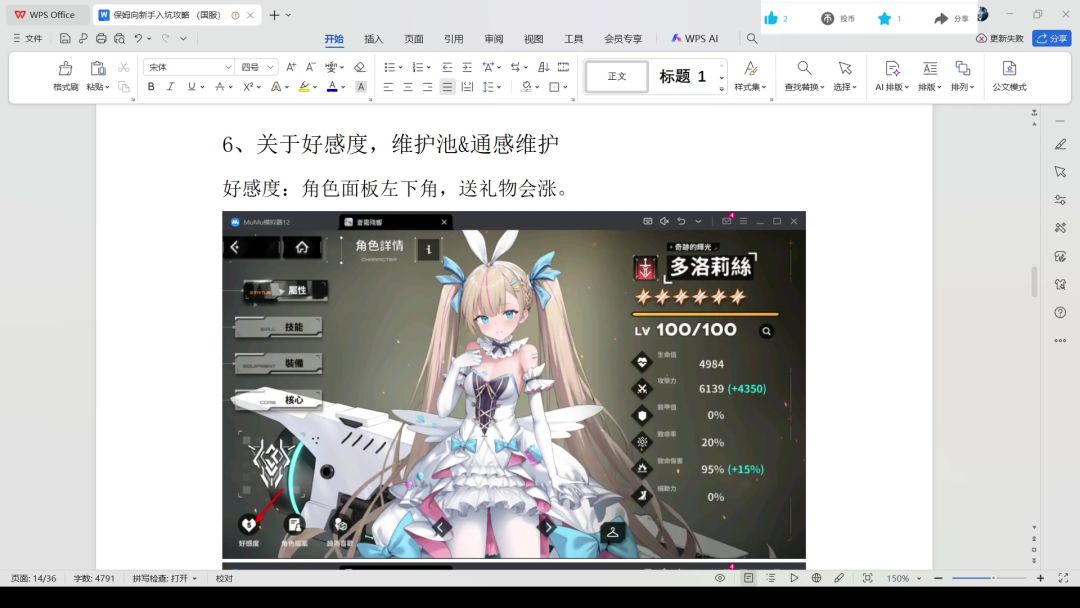
Task: Open the font name dropdown (宋体)
Action: pos(188,67)
